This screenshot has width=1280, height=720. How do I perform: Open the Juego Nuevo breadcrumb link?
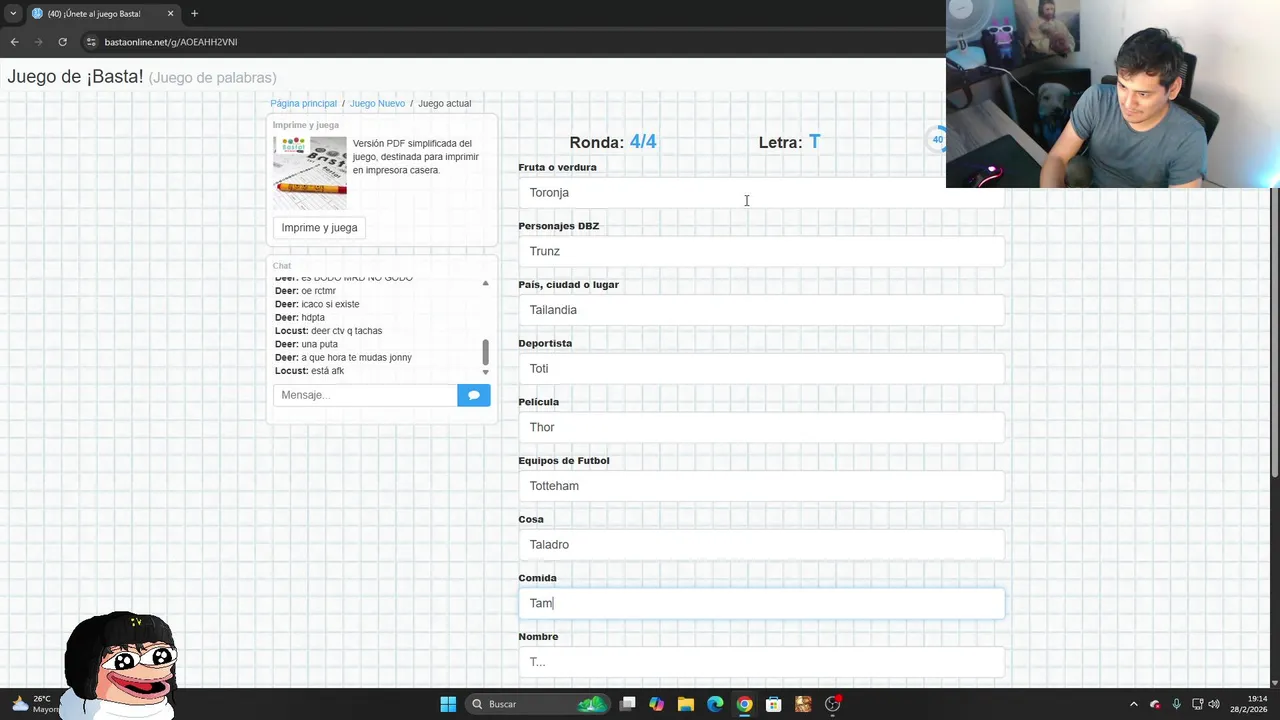coord(377,104)
